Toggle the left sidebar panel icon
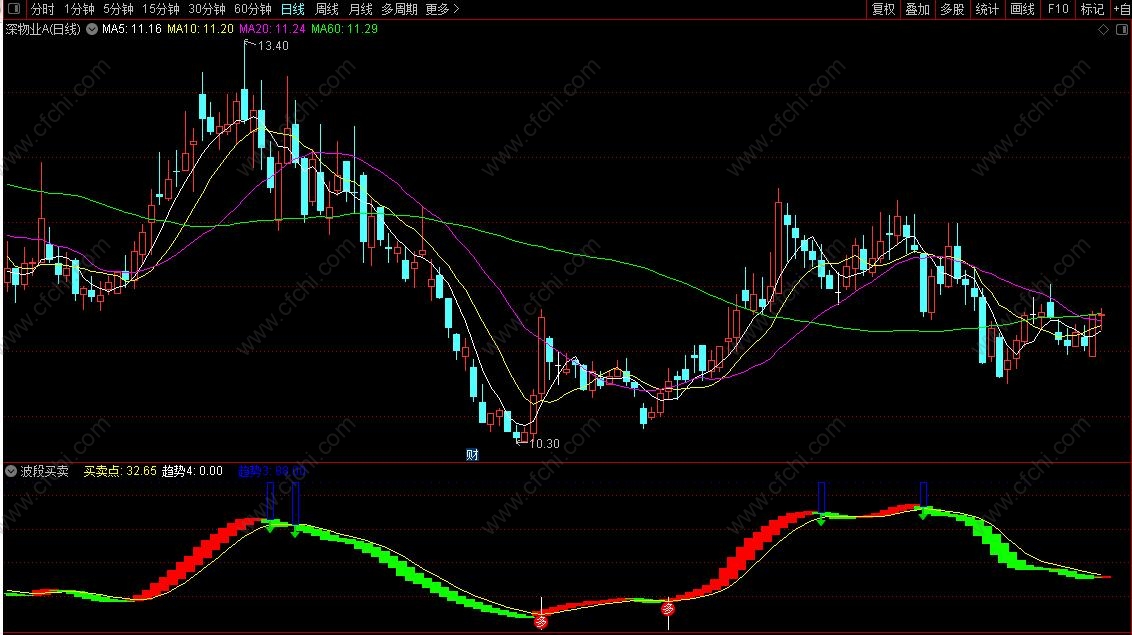Viewport: 1132px width, 635px height. (12, 9)
